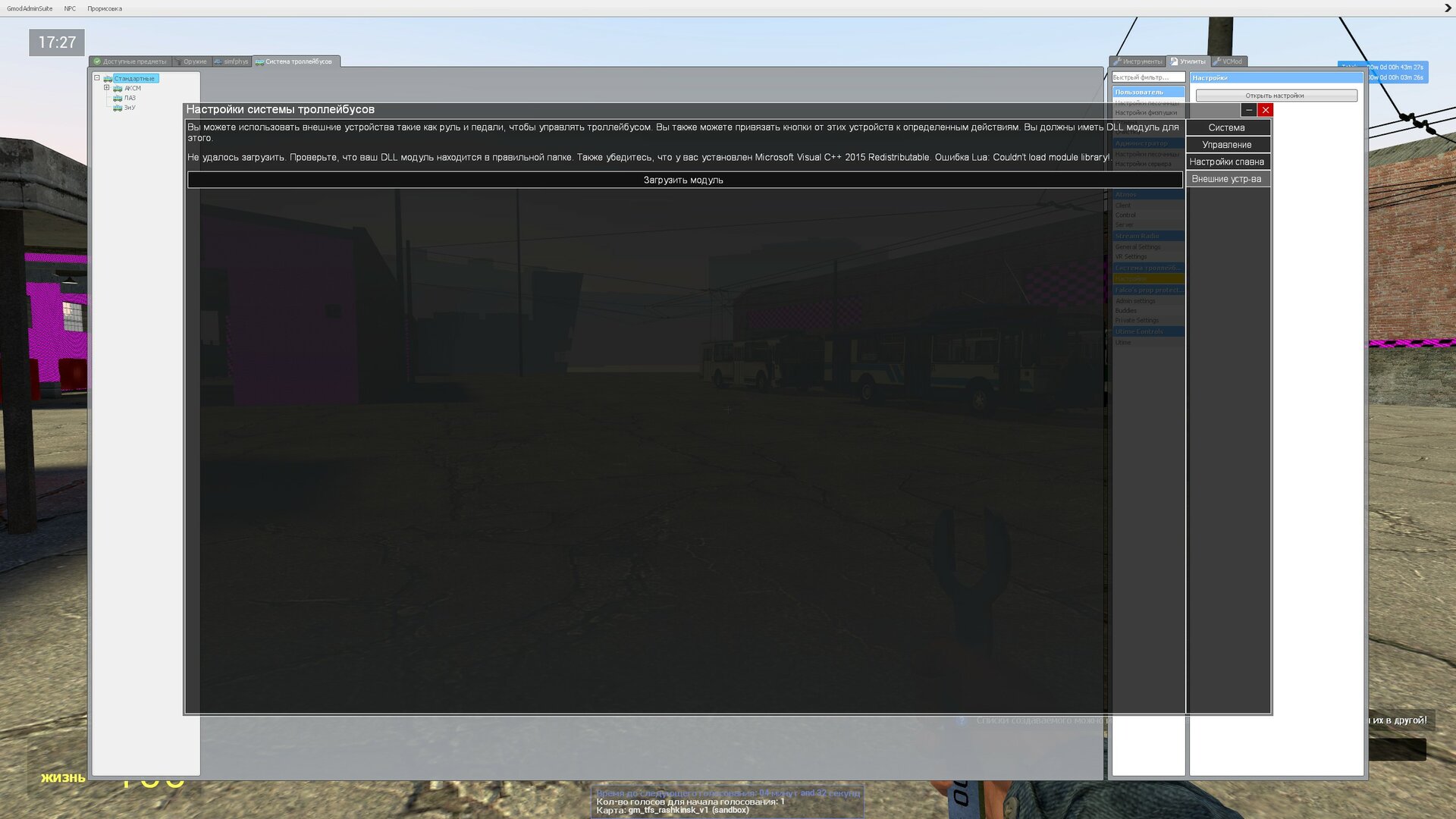Screen dimensions: 1456x819
Task: Focus the Быстрый фильтр search field
Action: pos(1147,77)
